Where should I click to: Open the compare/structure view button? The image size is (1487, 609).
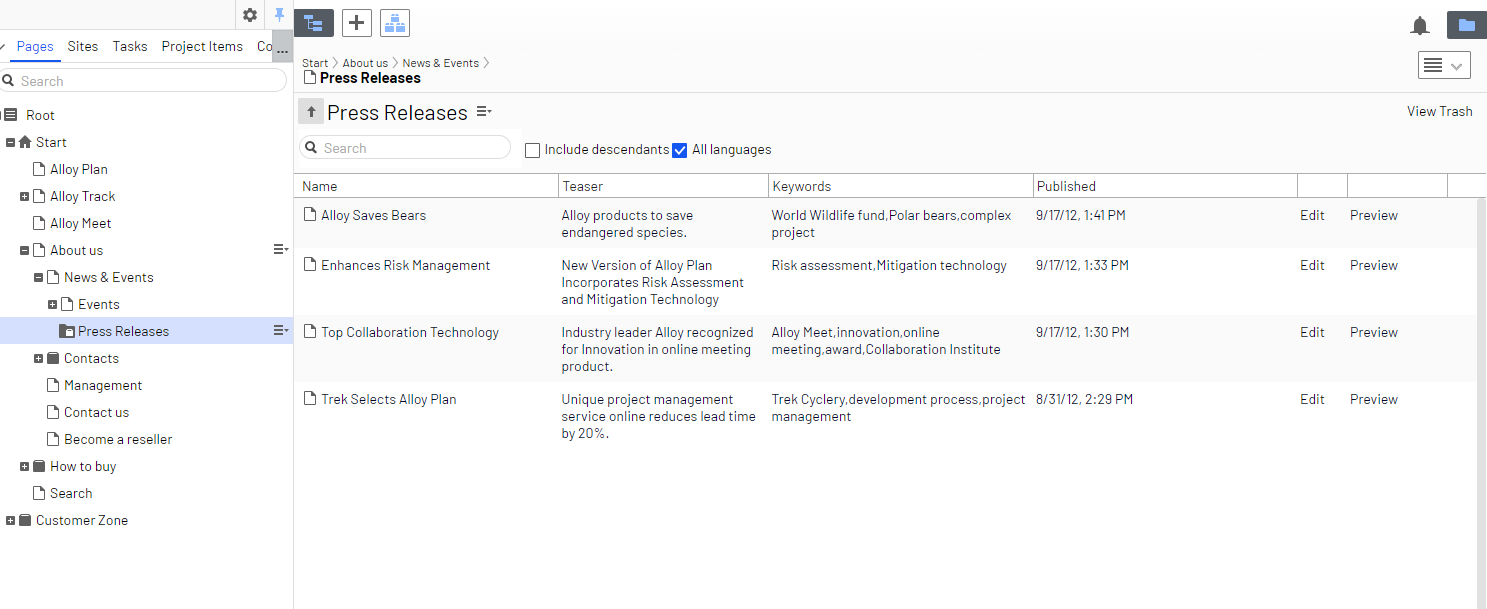(x=395, y=23)
